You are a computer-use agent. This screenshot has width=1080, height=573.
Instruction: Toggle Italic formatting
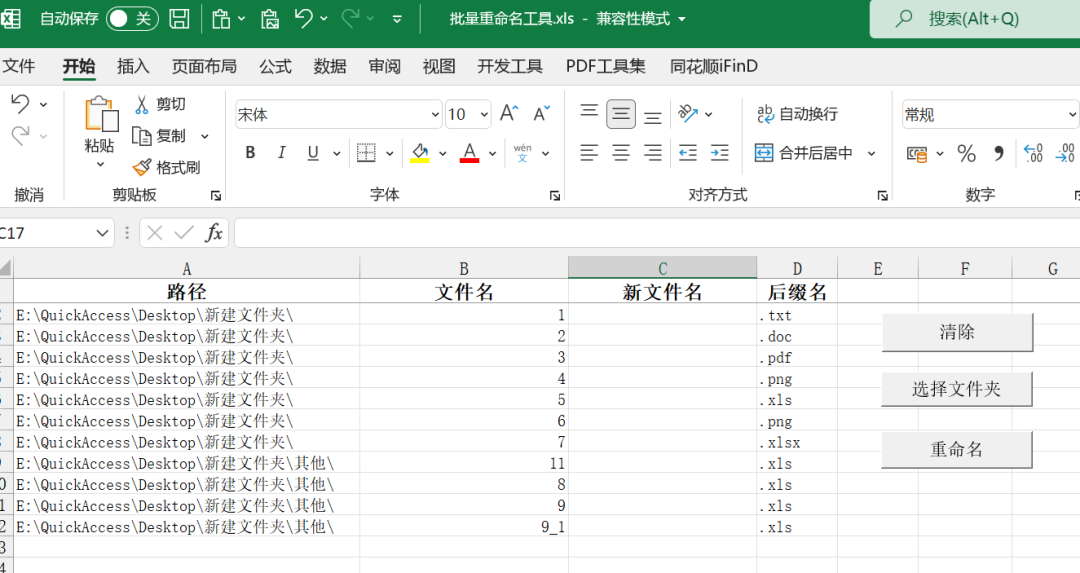(281, 153)
